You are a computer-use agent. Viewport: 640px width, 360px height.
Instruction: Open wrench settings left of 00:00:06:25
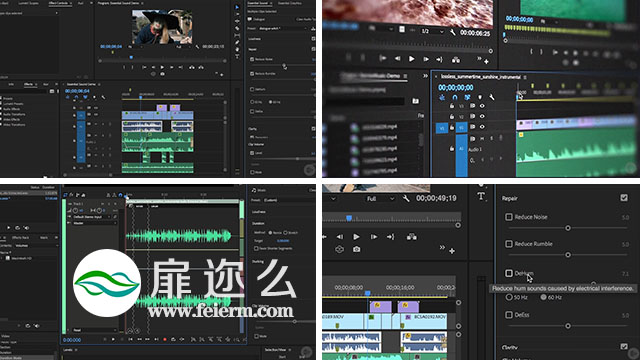coord(453,32)
